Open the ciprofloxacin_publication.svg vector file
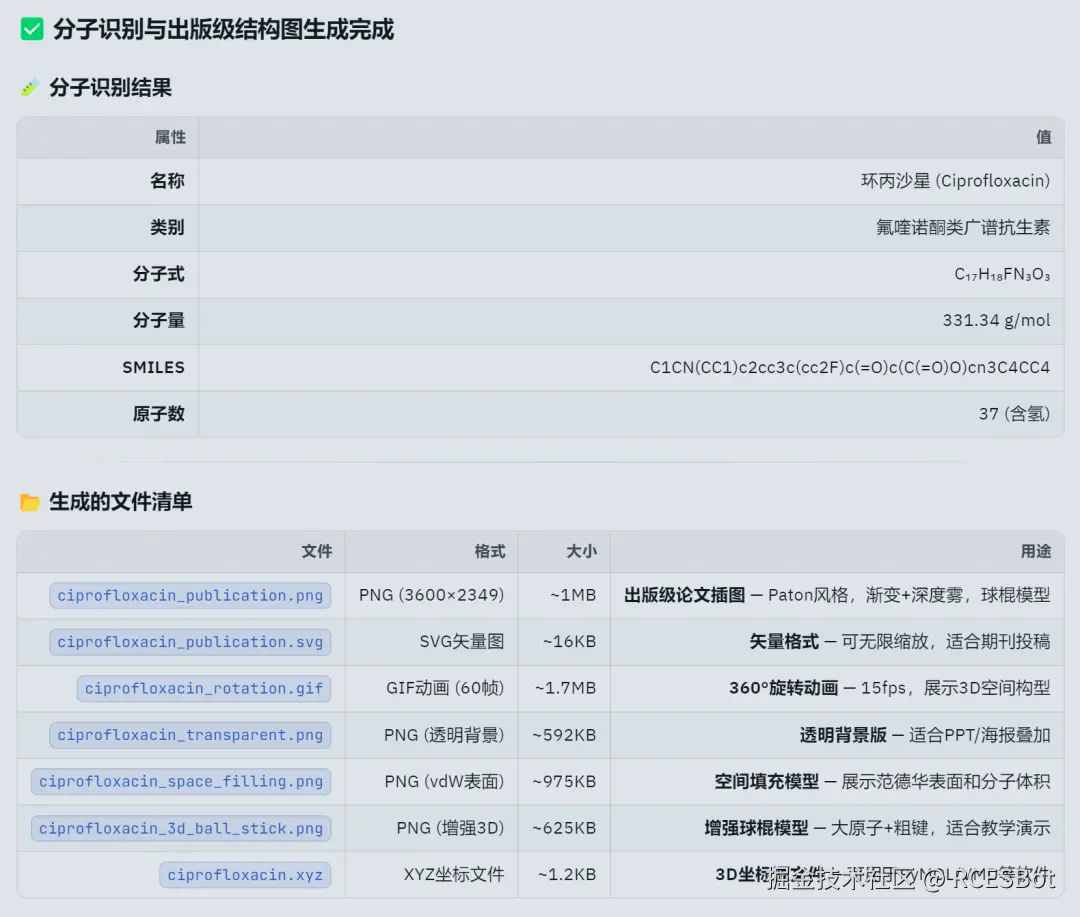Screen dimensions: 1080x917 click(189, 642)
